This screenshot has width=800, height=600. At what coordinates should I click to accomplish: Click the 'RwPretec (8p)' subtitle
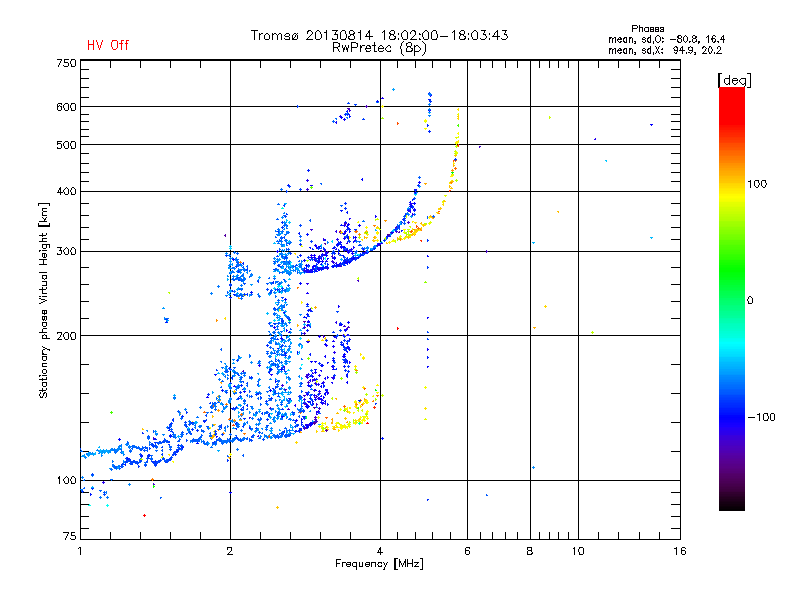379,48
